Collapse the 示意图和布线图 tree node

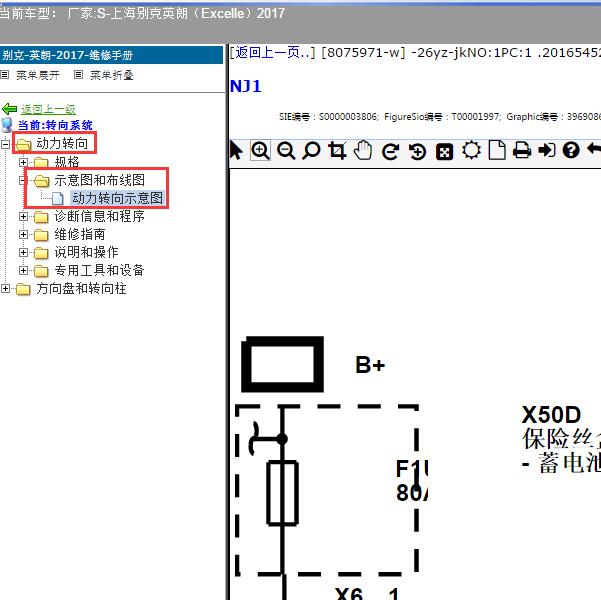point(22,180)
